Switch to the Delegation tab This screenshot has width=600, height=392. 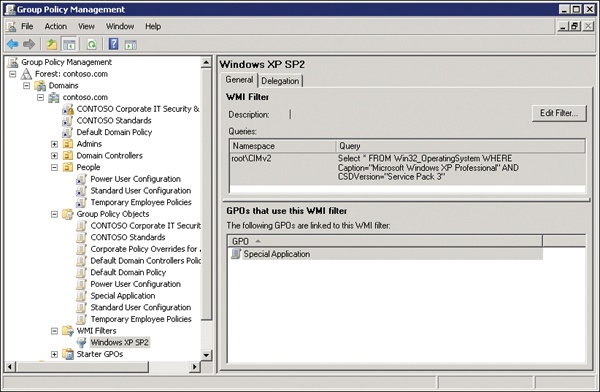(280, 81)
